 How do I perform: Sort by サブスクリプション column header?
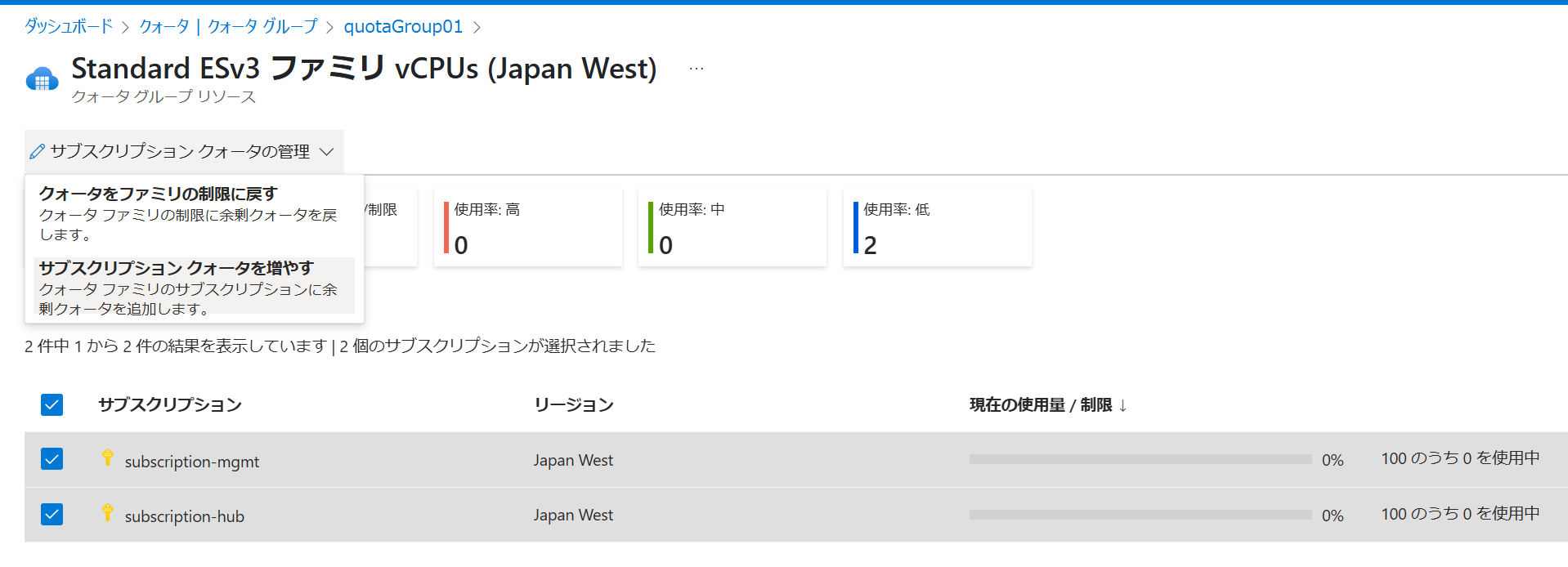[170, 405]
